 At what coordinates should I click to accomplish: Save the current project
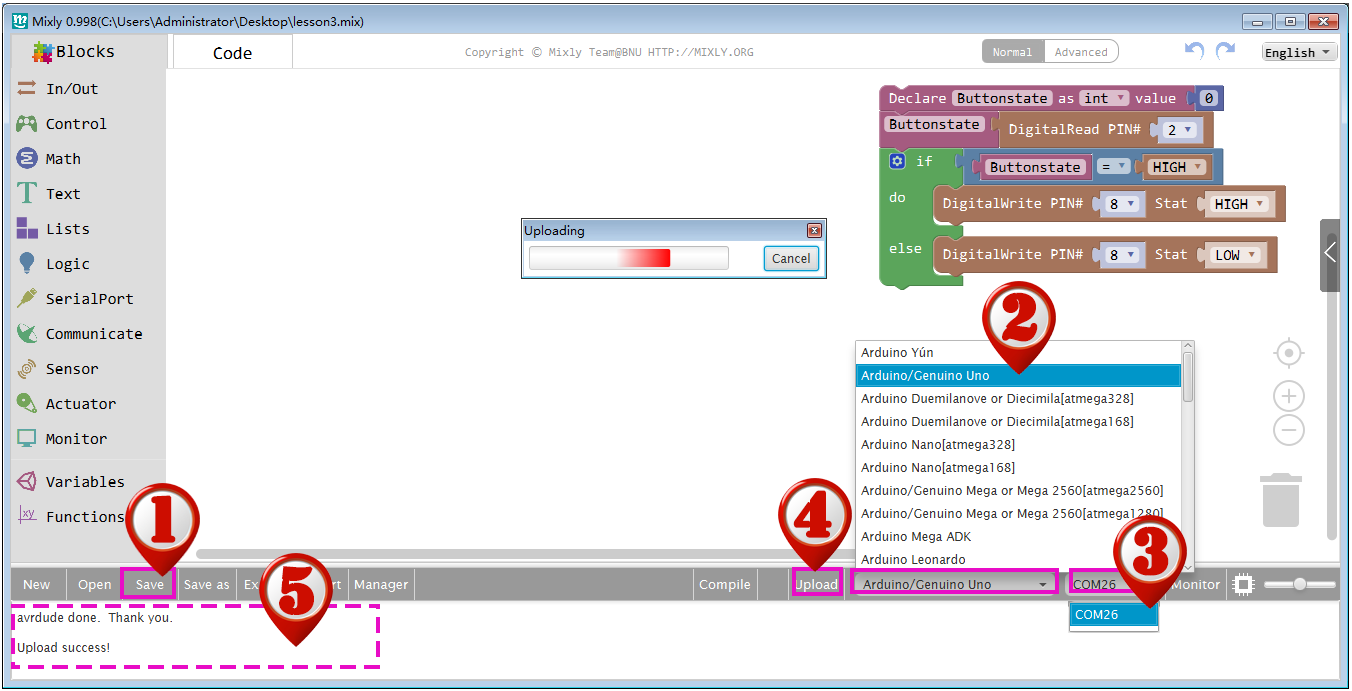click(150, 584)
